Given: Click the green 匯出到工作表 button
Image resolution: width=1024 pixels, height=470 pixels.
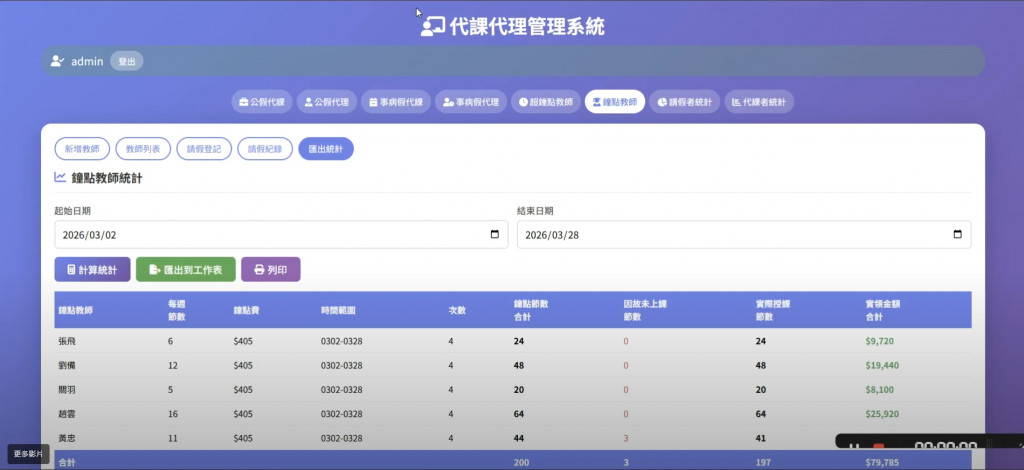Looking at the screenshot, I should (185, 270).
